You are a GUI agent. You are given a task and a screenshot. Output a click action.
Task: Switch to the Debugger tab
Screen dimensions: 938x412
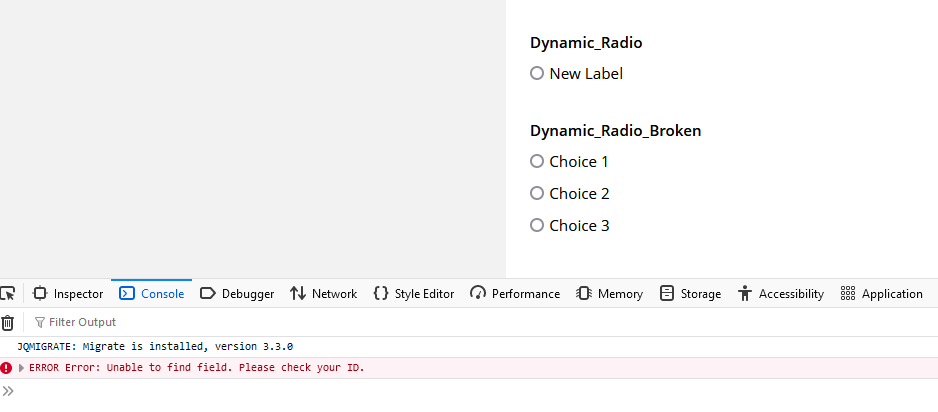237,294
